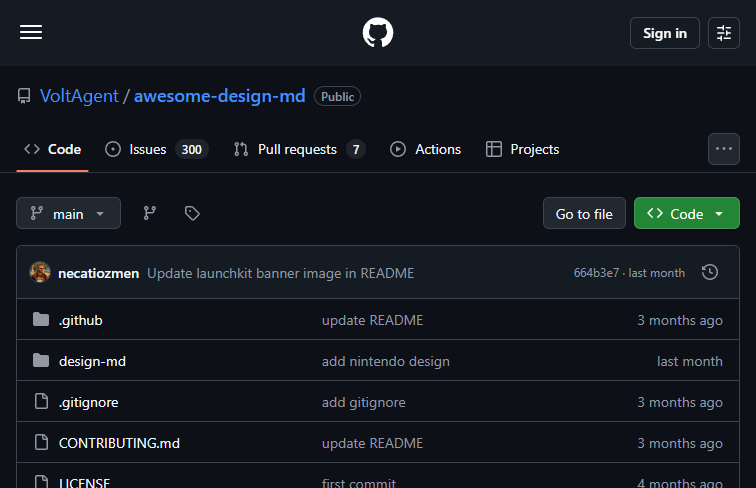Open the 'add gitignore' commit message
This screenshot has width=756, height=488.
[x=364, y=402]
